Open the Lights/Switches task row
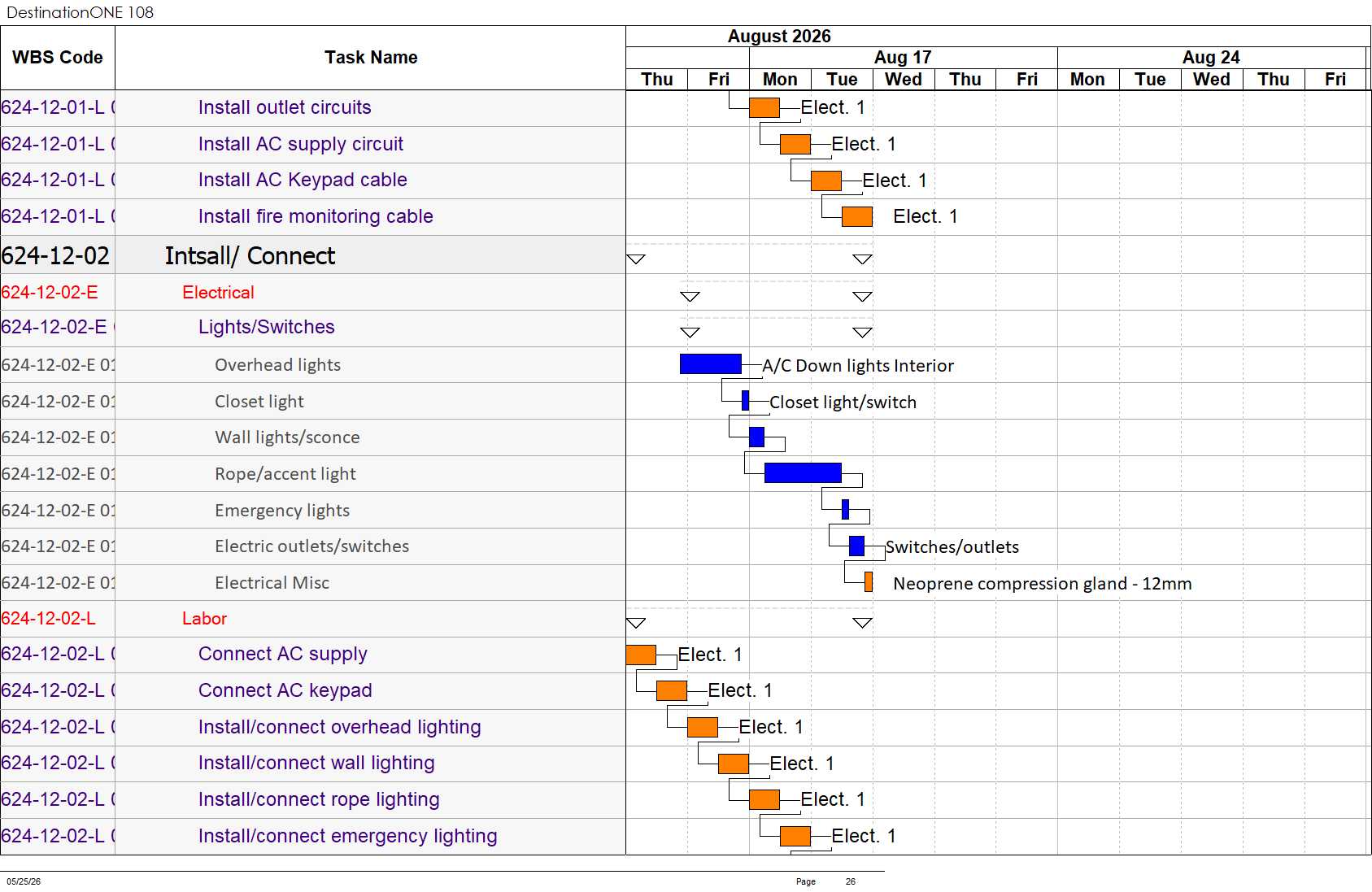This screenshot has height=892, width=1372. point(313,328)
